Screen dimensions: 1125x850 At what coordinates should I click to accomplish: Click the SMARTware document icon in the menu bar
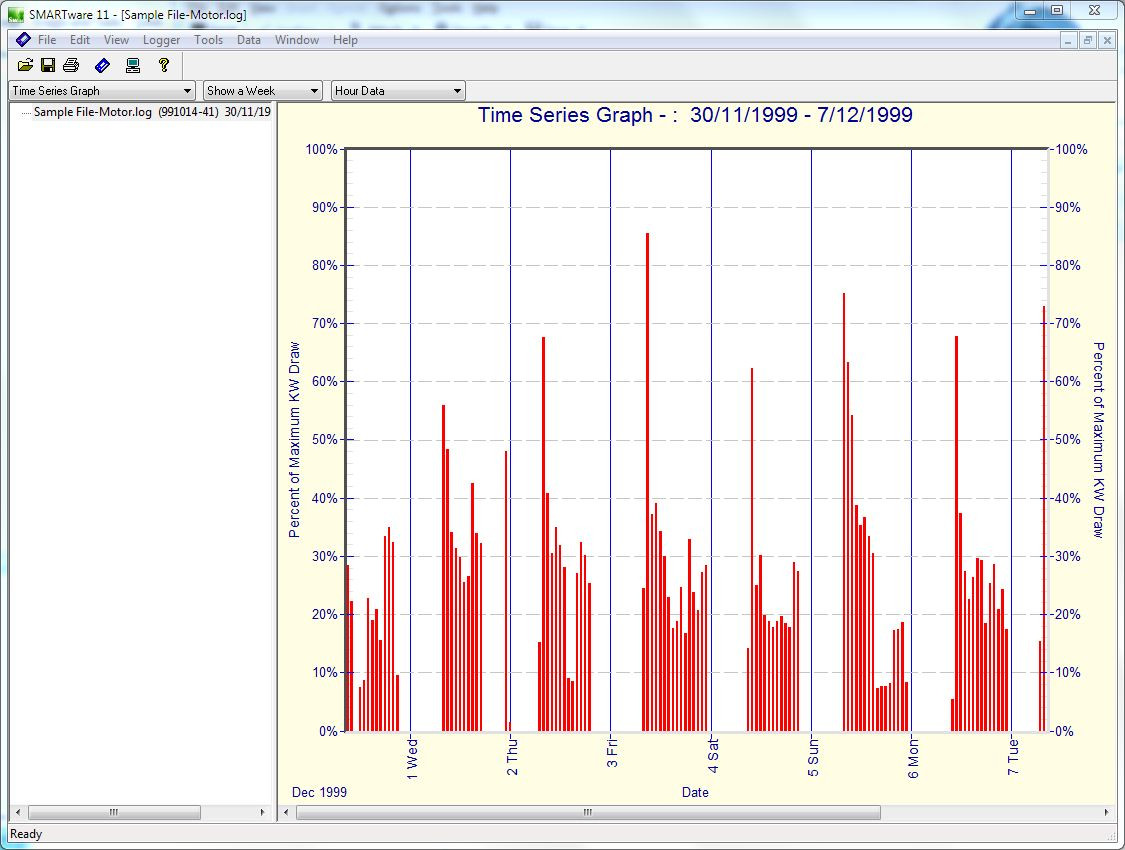pos(23,39)
